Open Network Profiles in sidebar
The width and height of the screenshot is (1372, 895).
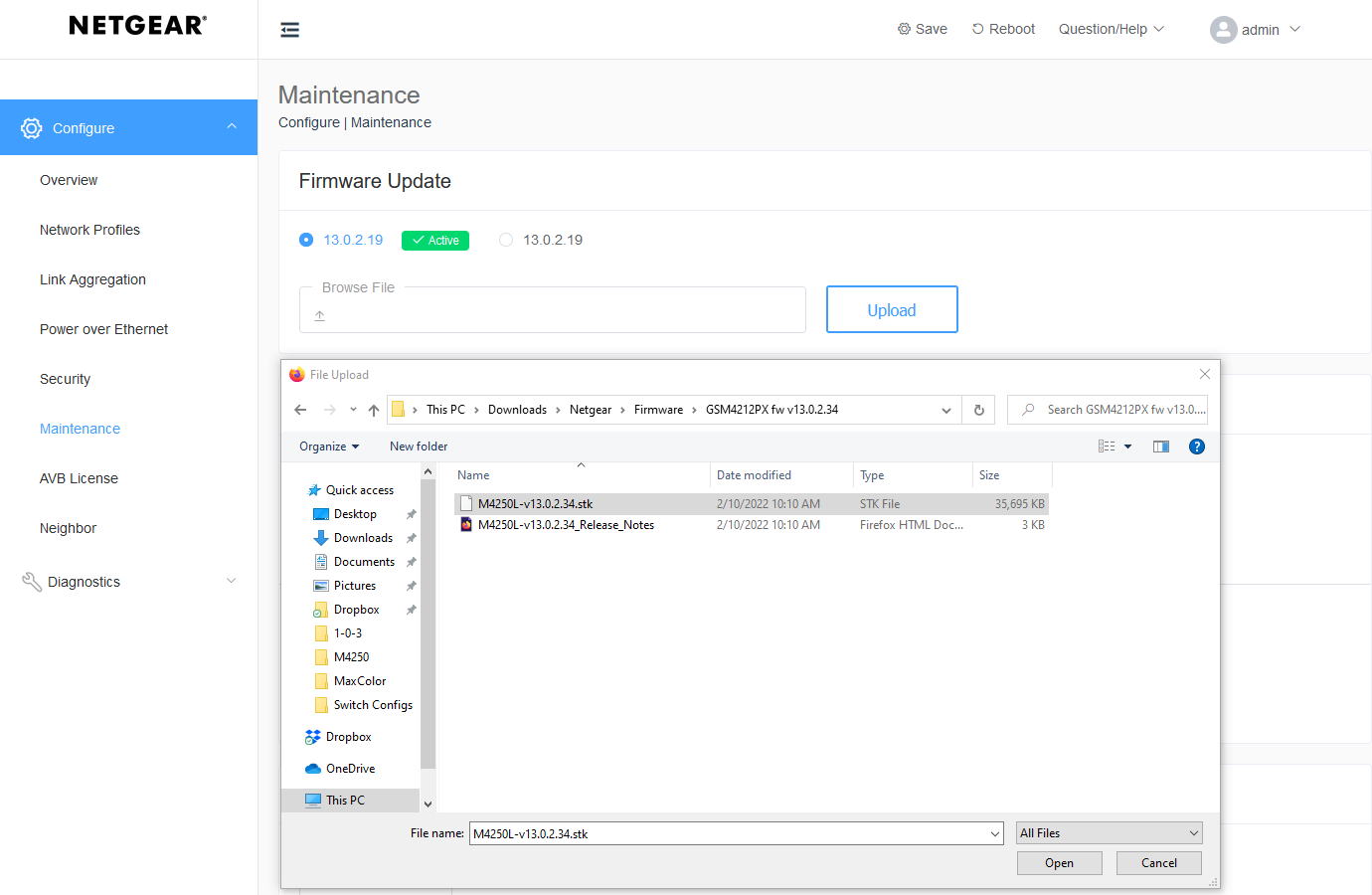[89, 230]
